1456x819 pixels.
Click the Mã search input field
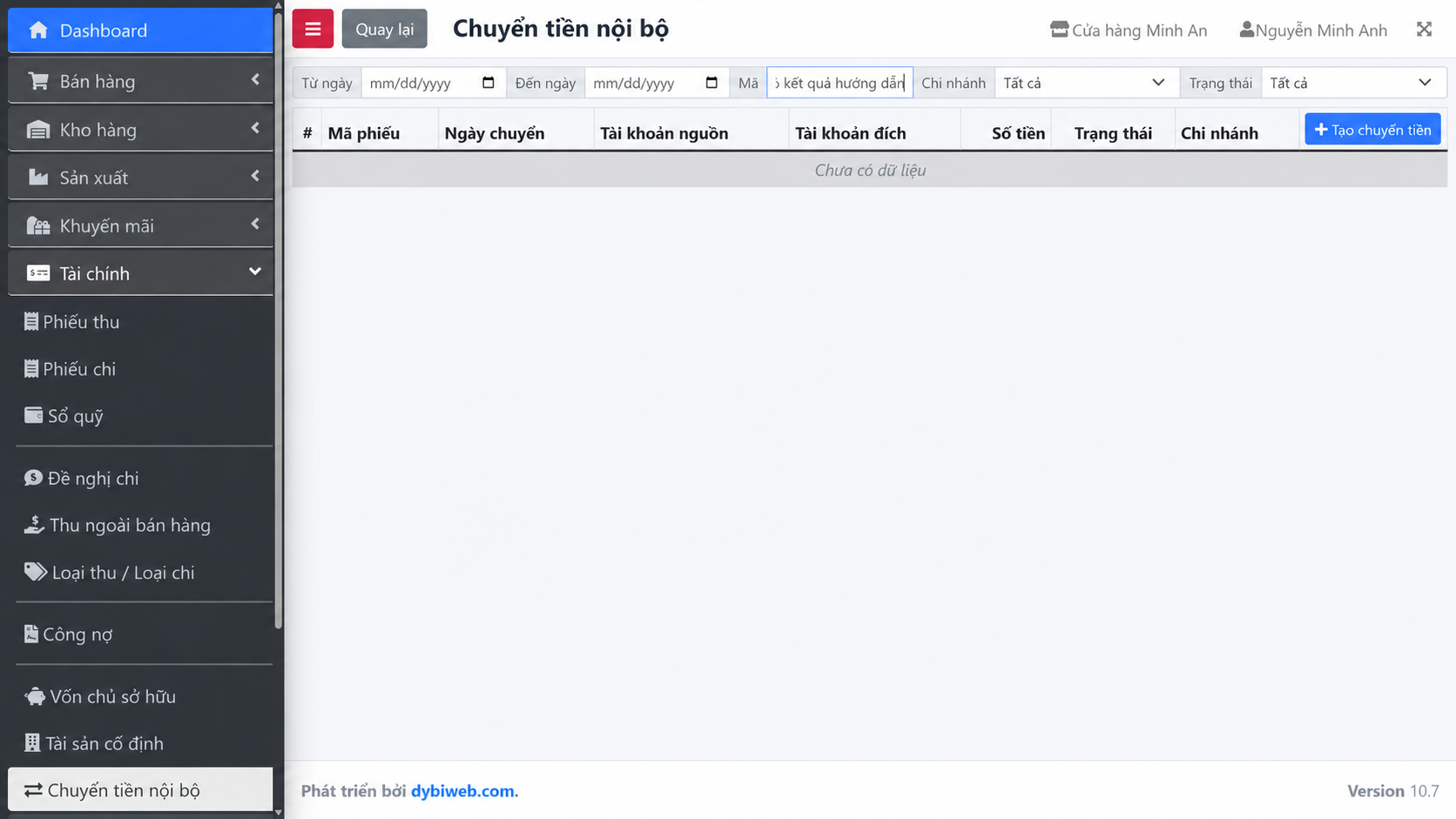pos(839,83)
